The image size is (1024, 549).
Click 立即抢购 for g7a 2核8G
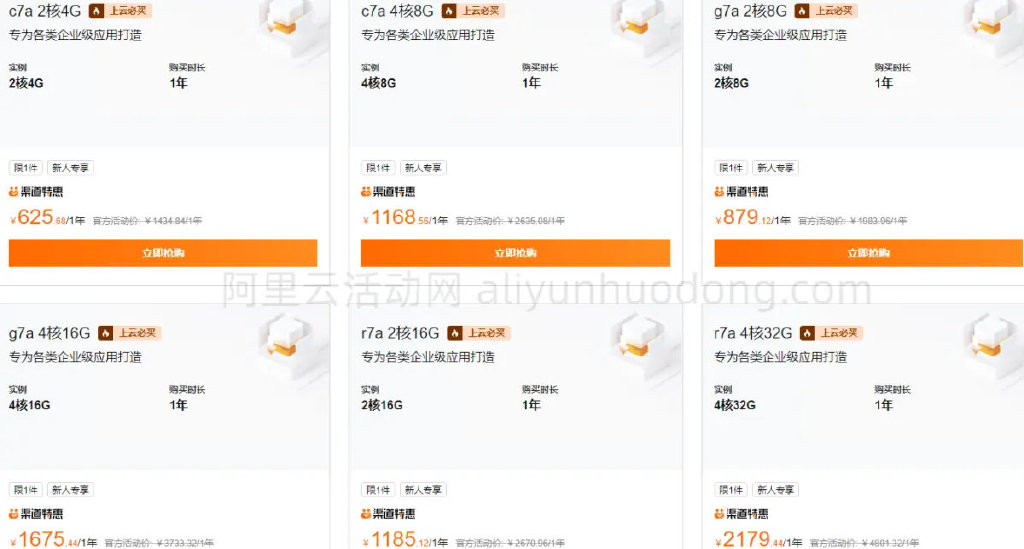click(x=869, y=253)
